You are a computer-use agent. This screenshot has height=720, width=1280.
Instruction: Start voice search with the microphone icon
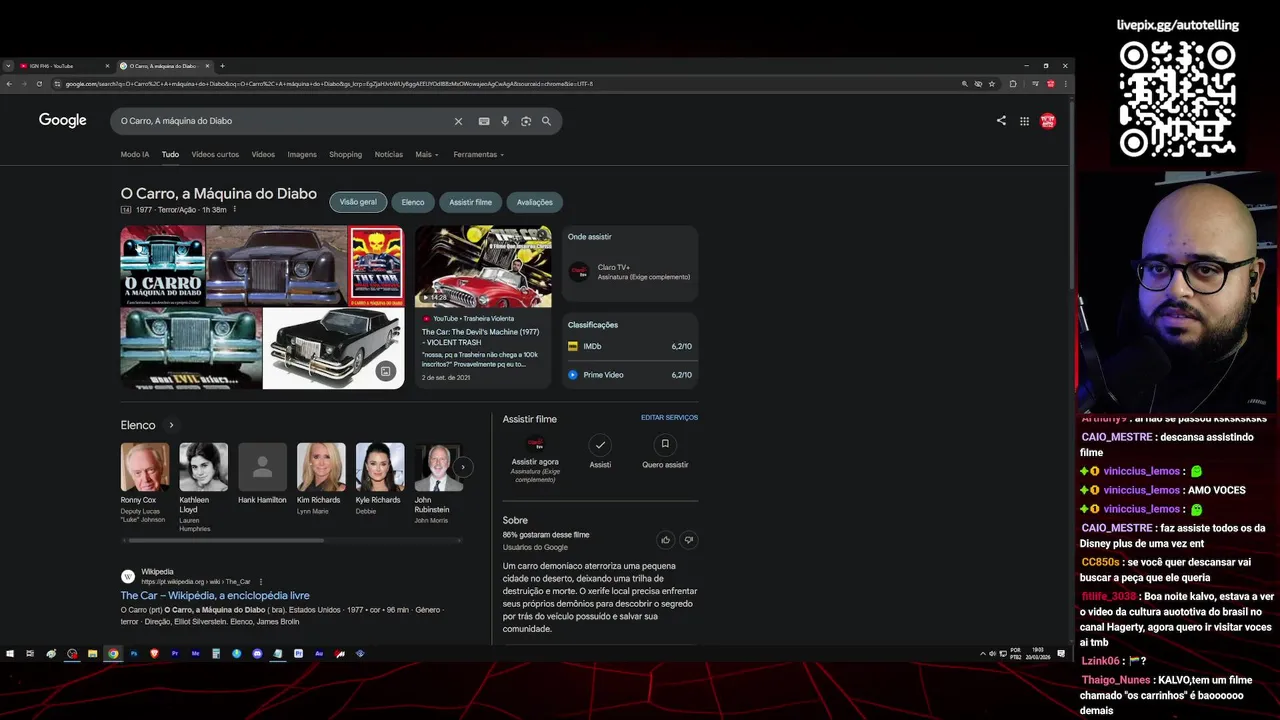pos(505,121)
